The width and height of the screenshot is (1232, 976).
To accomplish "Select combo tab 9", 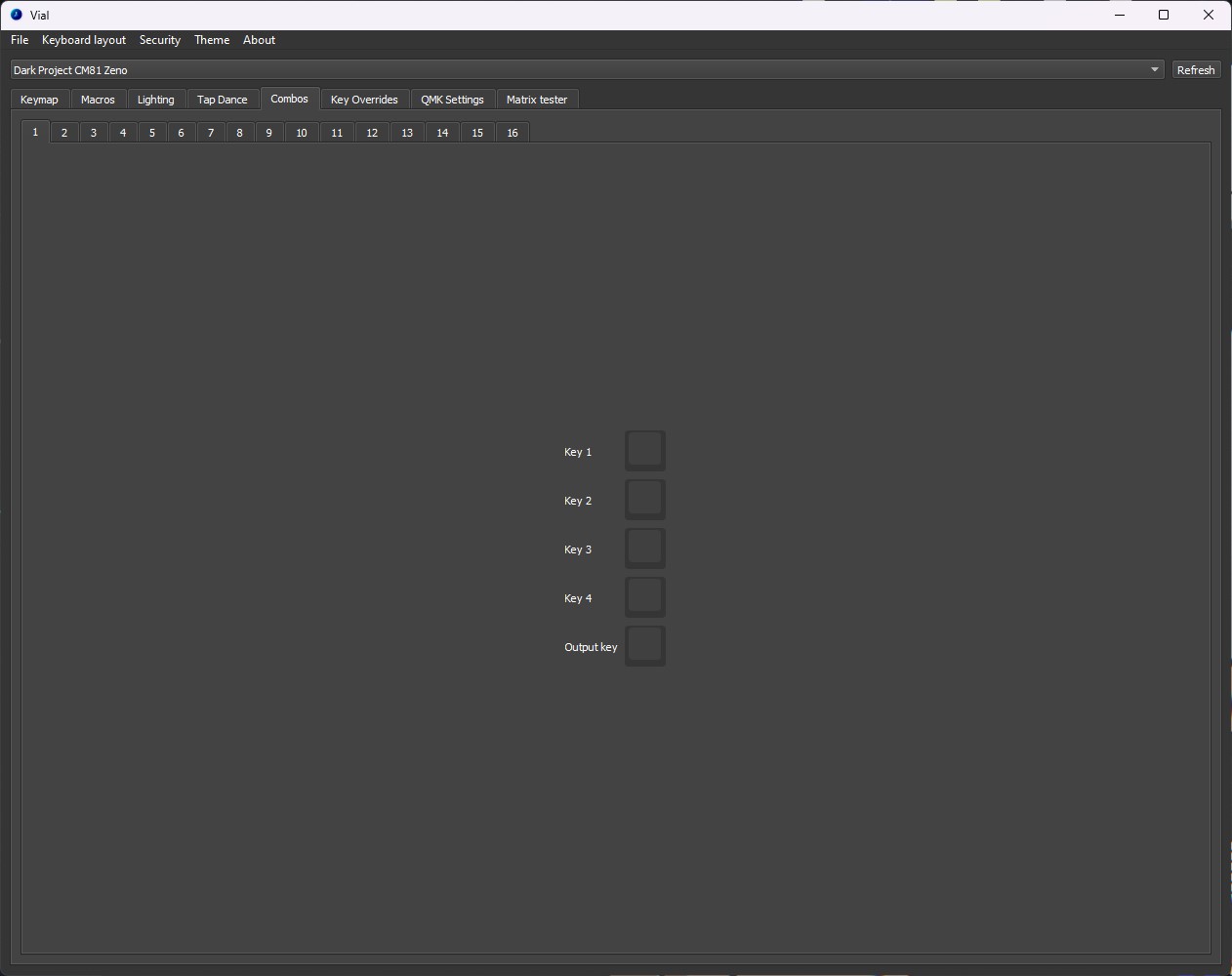I will point(269,133).
